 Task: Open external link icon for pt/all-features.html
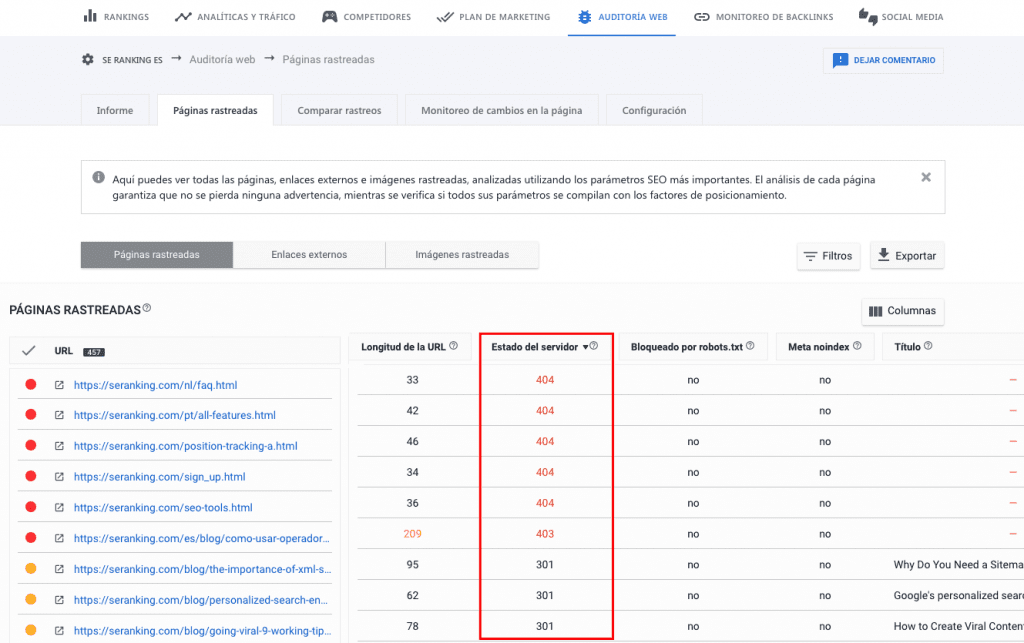[59, 415]
